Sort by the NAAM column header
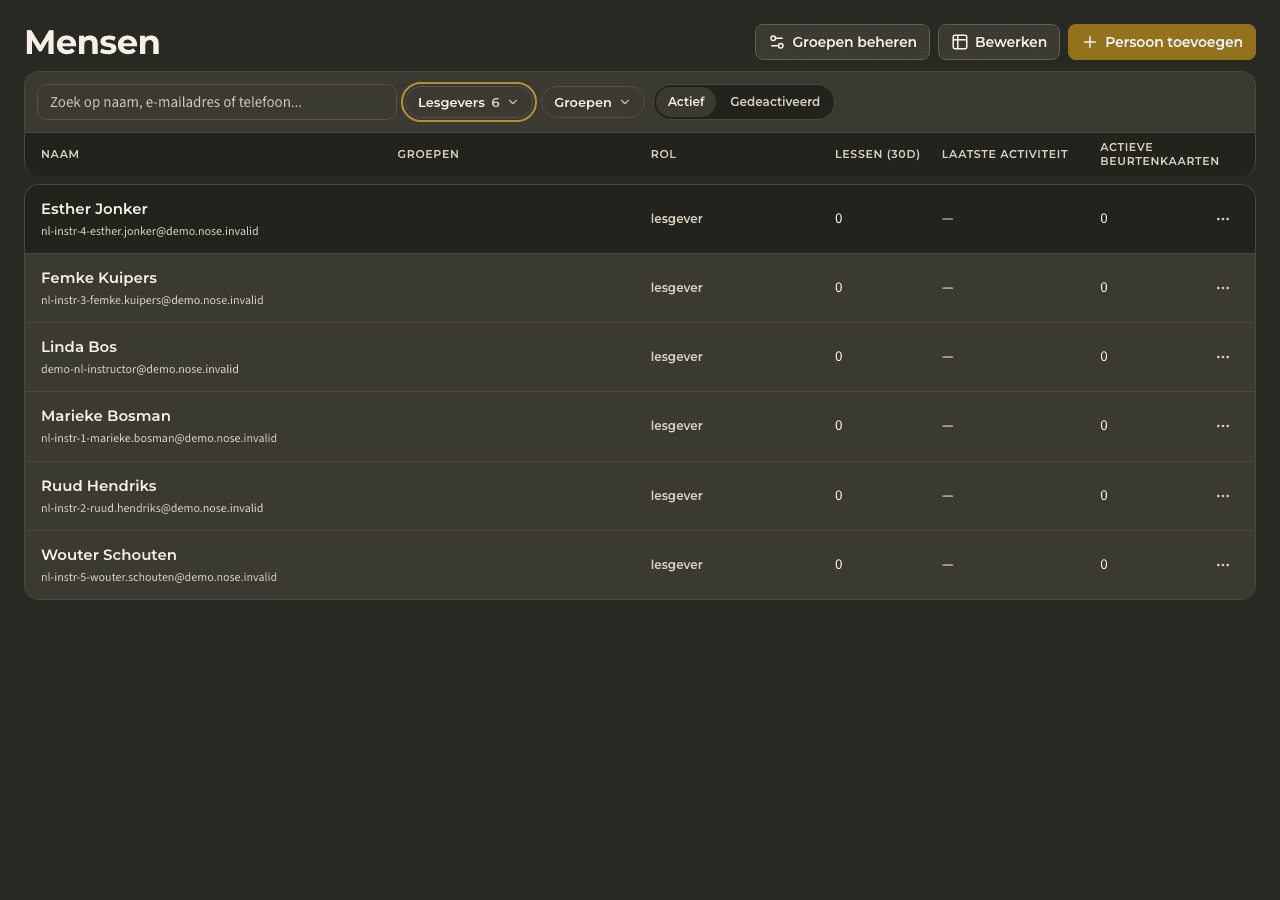 tap(60, 154)
